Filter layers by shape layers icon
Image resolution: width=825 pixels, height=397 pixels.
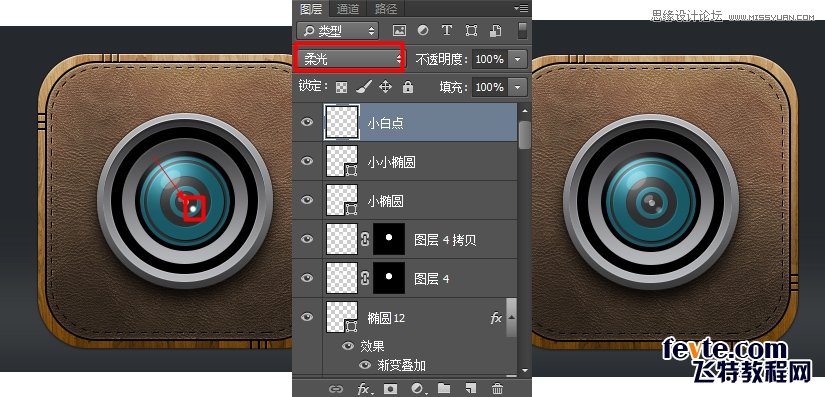pyautogui.click(x=471, y=30)
